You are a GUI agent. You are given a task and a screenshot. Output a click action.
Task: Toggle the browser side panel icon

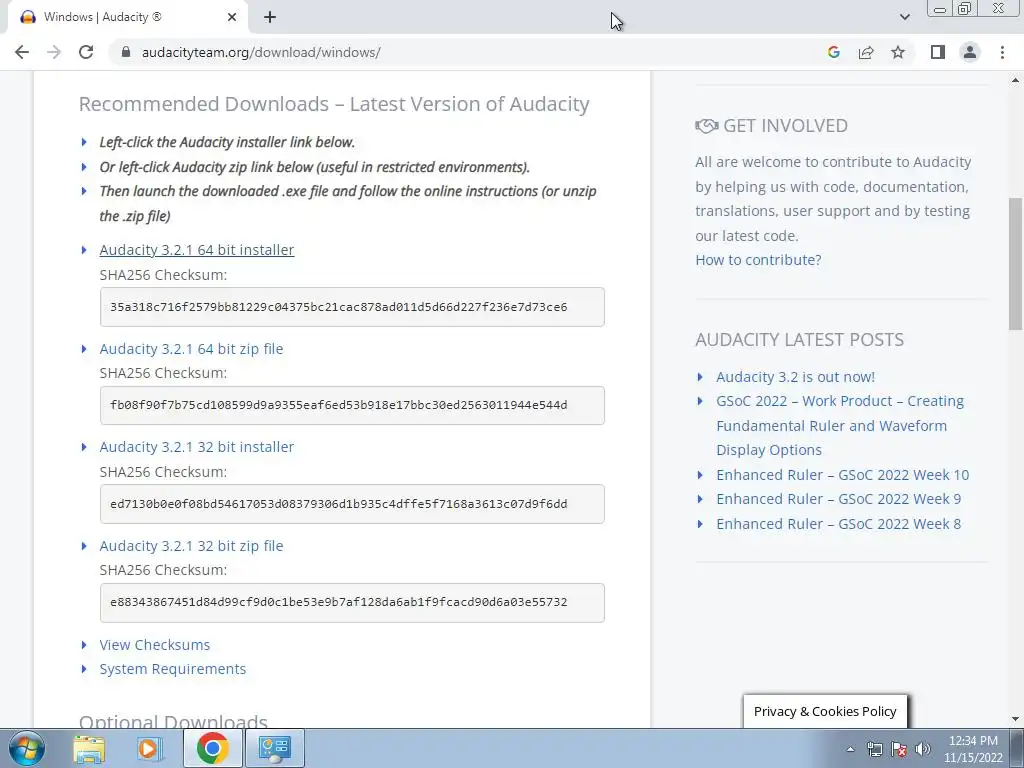coord(938,52)
